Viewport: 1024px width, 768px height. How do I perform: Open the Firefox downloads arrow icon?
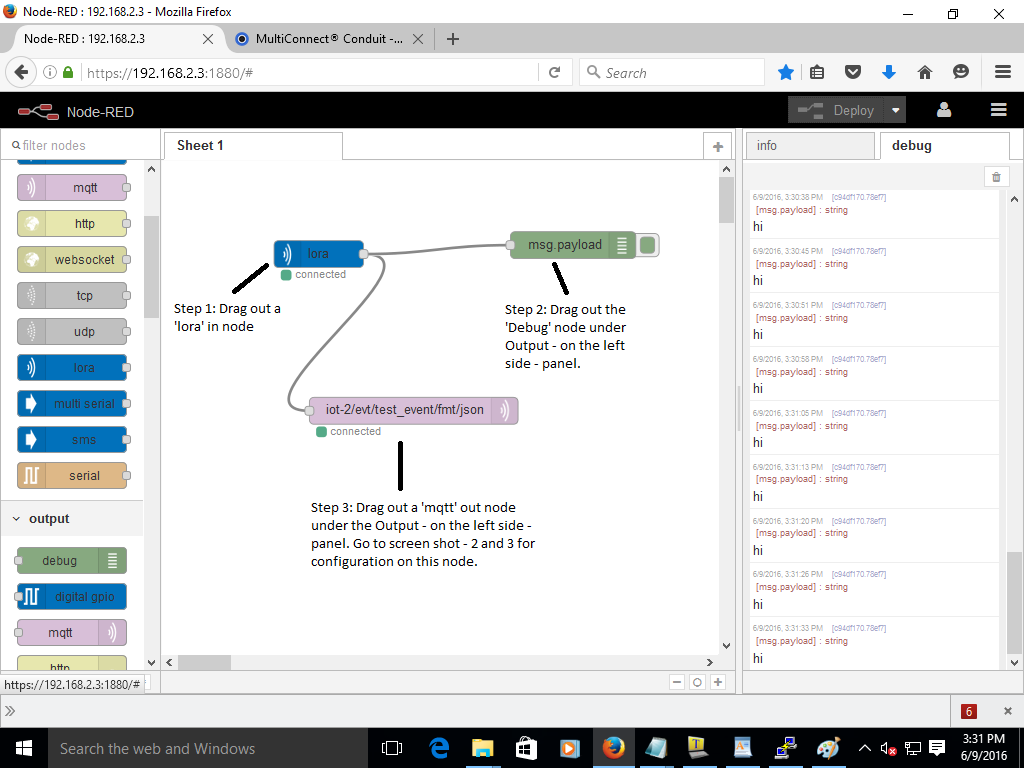pyautogui.click(x=888, y=72)
